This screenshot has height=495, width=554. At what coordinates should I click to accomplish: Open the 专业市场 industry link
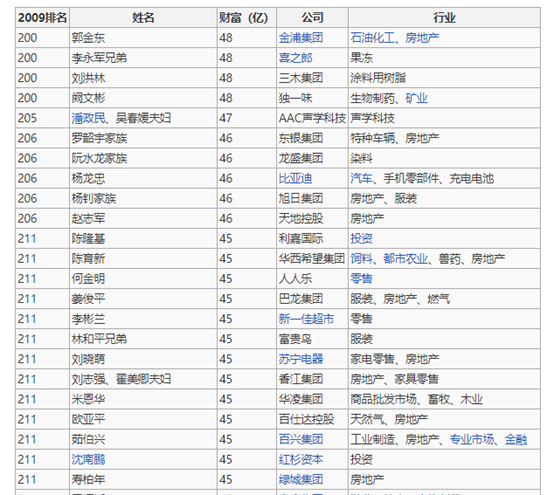point(472,440)
